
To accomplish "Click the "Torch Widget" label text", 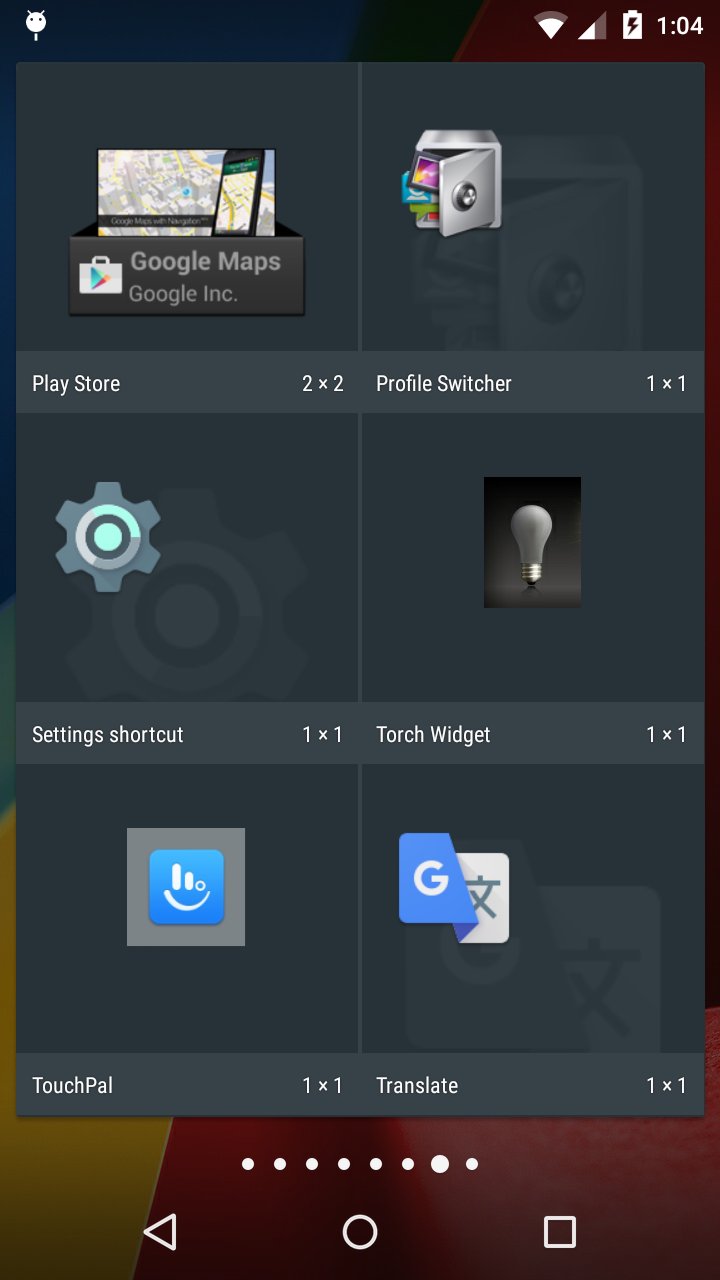I will pos(433,735).
